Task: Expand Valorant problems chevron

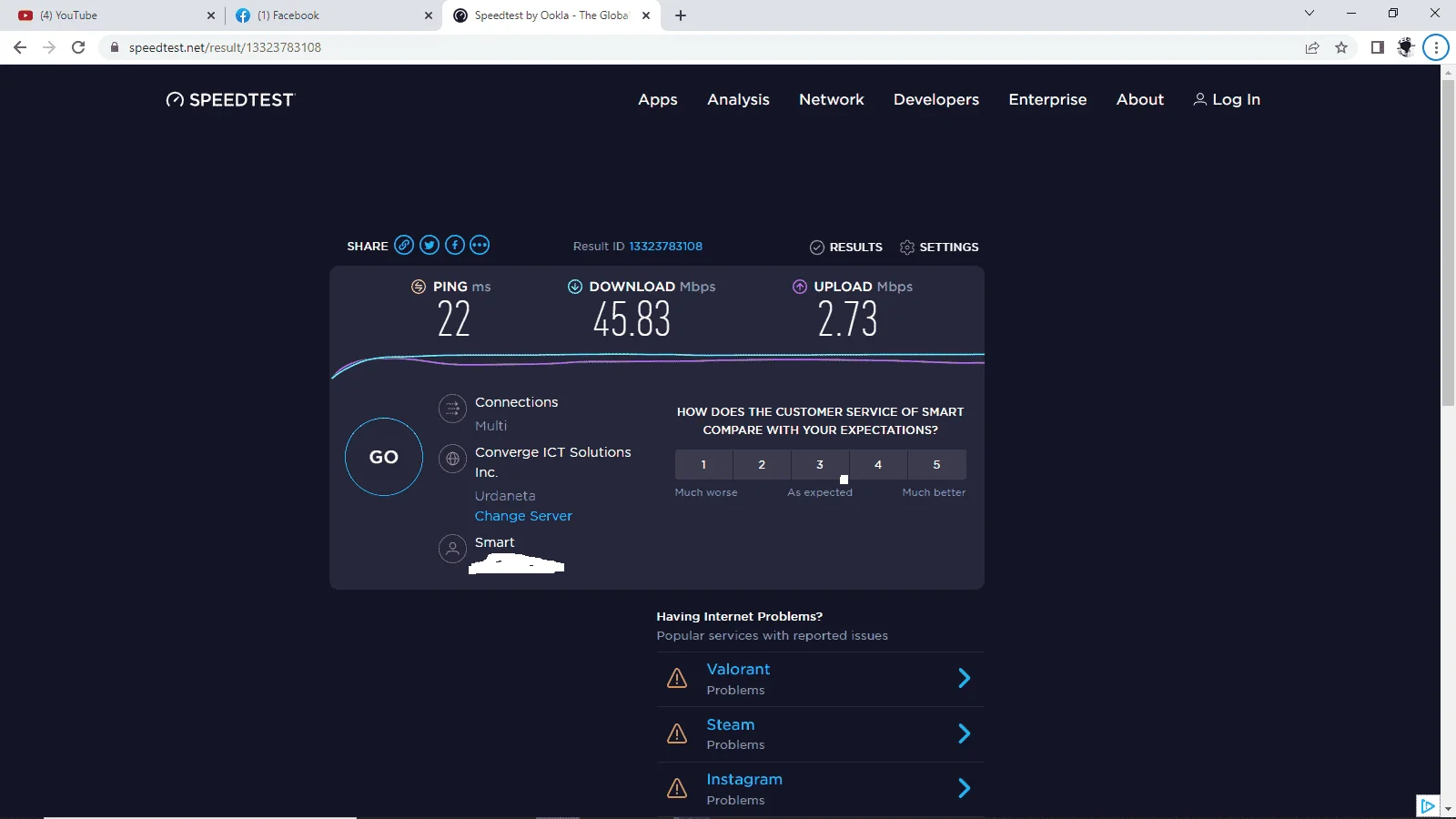Action: (965, 678)
